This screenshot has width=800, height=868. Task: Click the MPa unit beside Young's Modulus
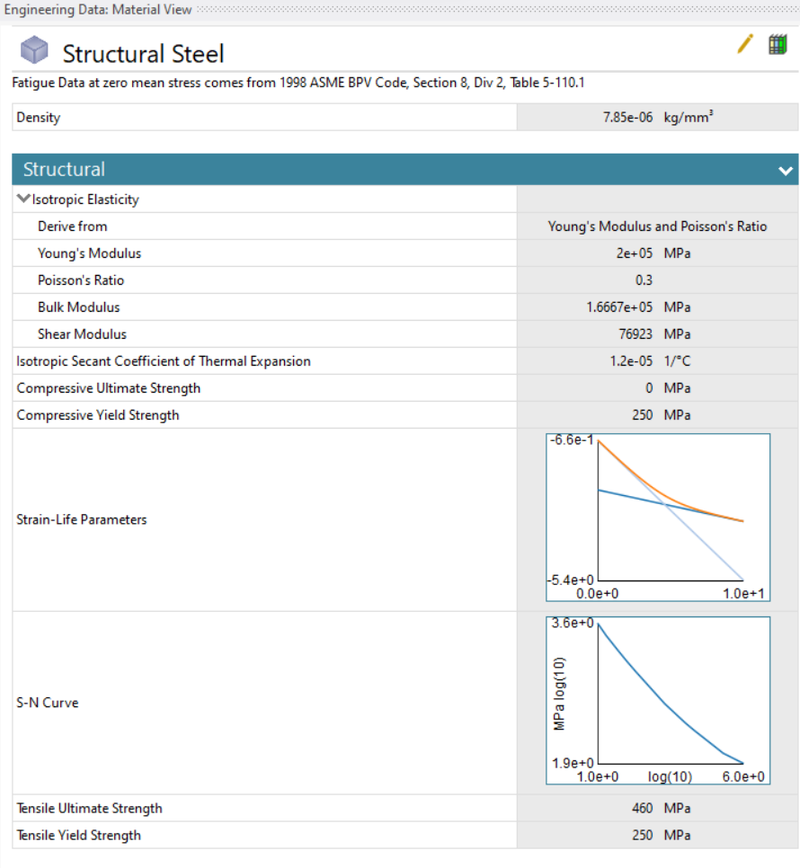point(677,254)
